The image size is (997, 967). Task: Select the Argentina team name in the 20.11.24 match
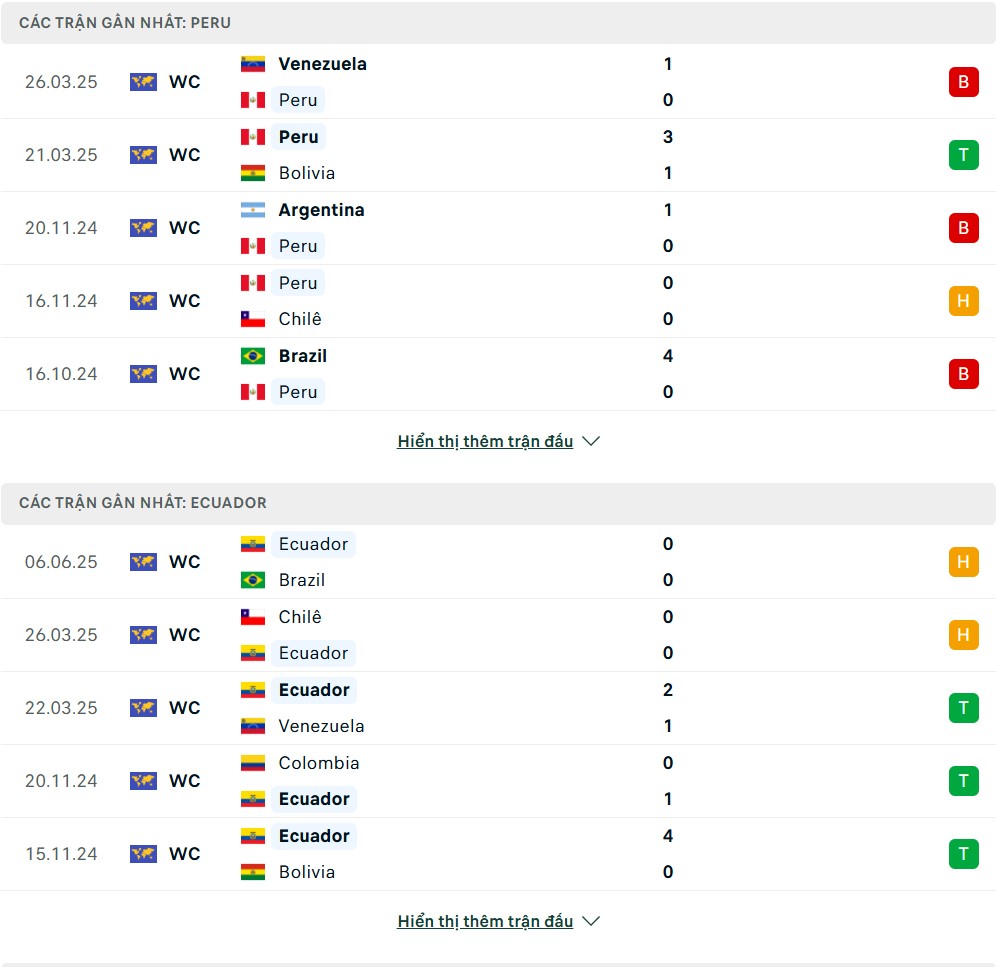[x=322, y=210]
